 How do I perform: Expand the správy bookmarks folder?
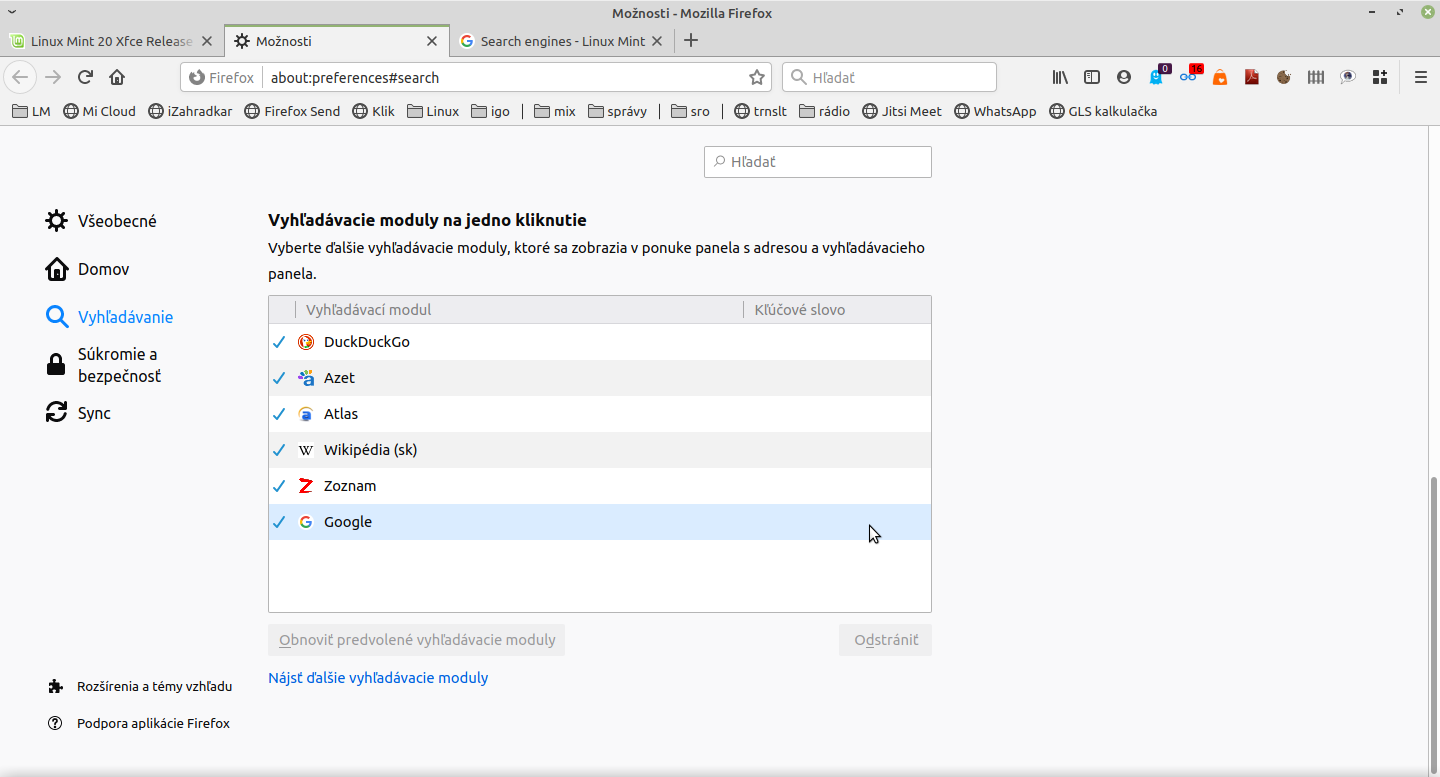[617, 111]
